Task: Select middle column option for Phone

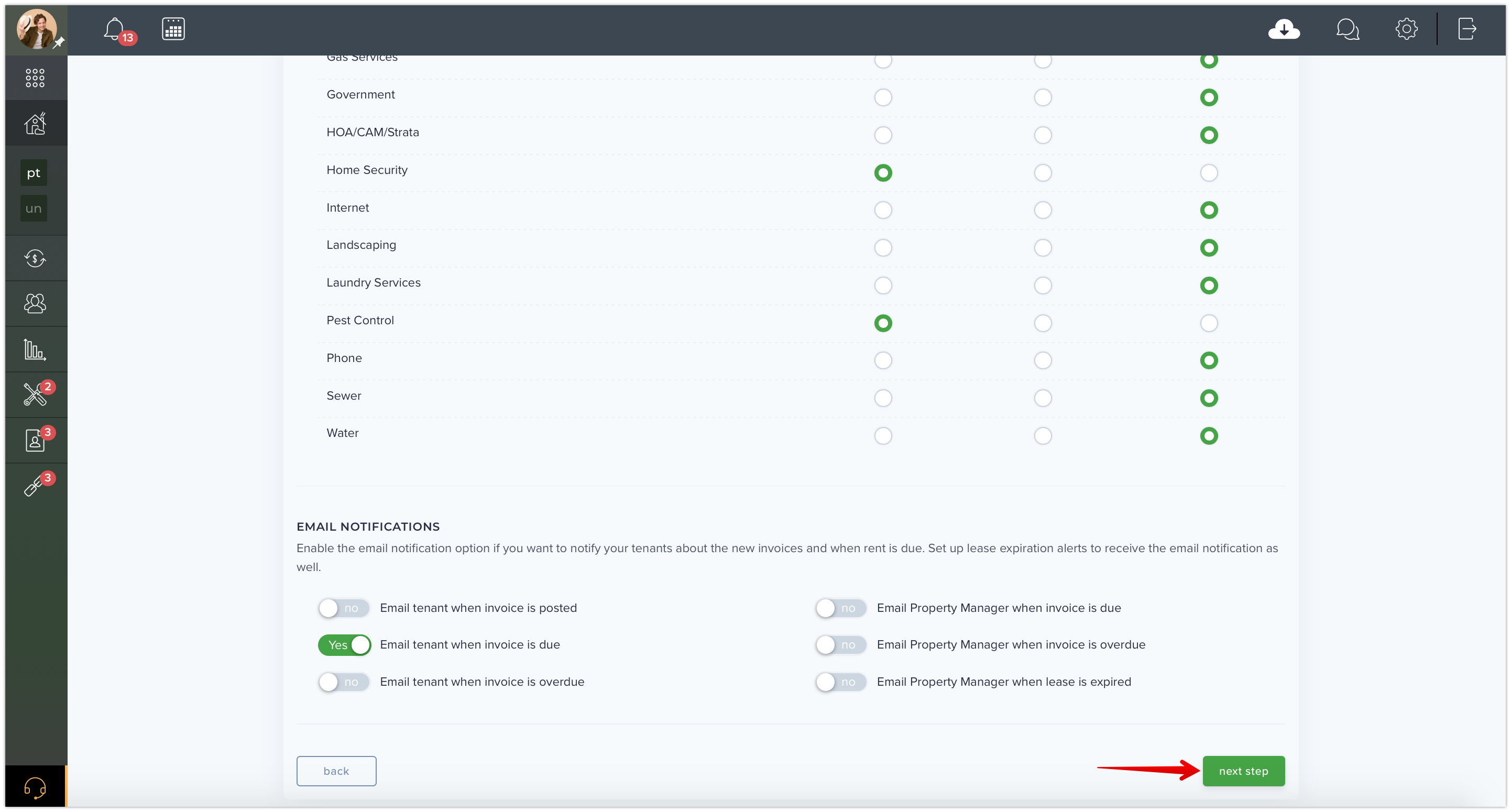Action: [x=1042, y=360]
